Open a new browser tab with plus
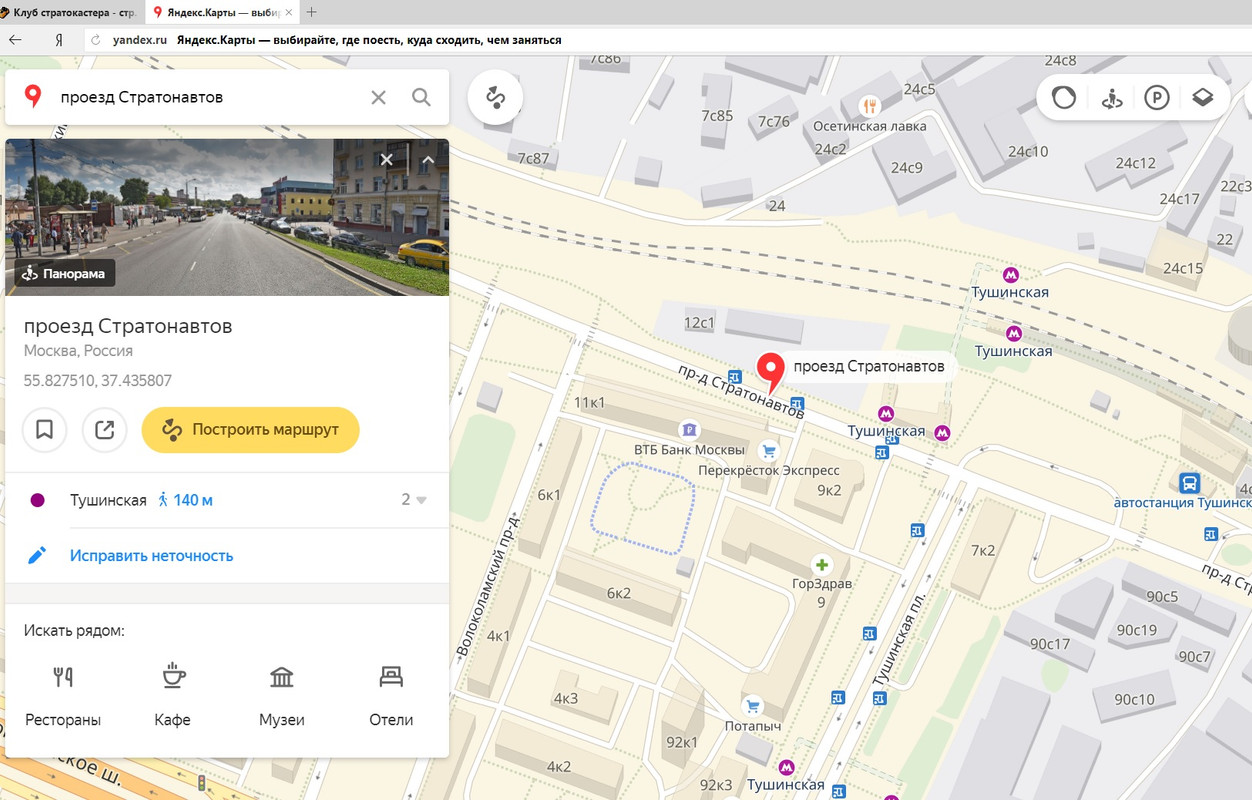 click(311, 12)
